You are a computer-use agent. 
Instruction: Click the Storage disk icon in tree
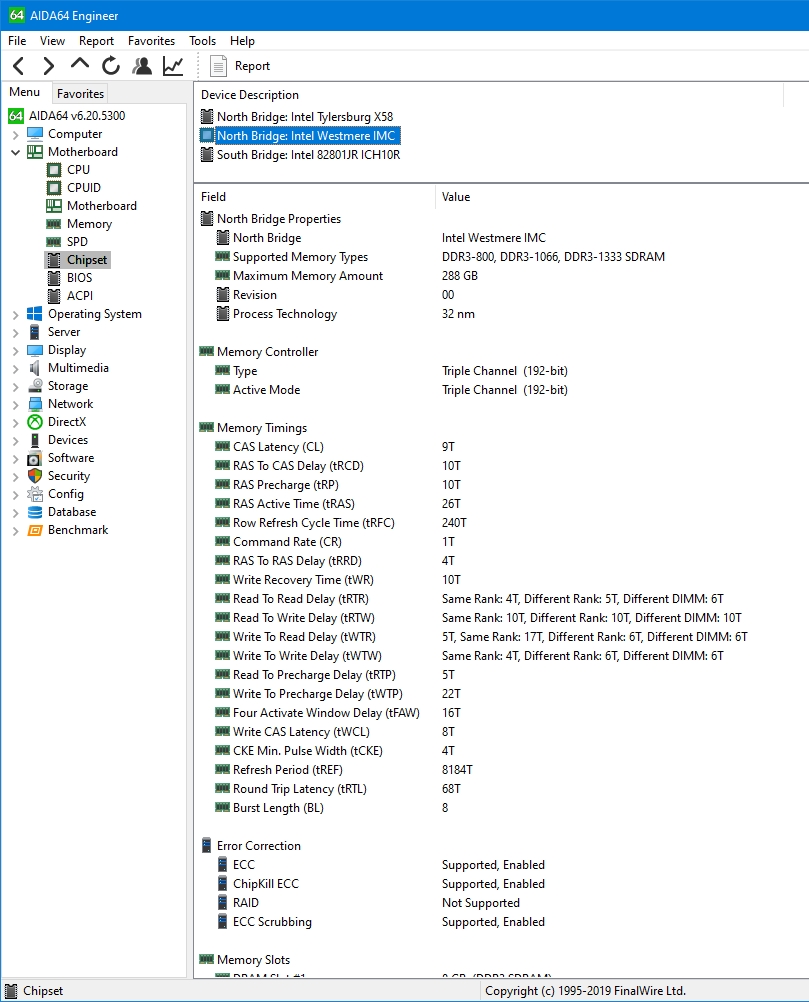[x=35, y=386]
